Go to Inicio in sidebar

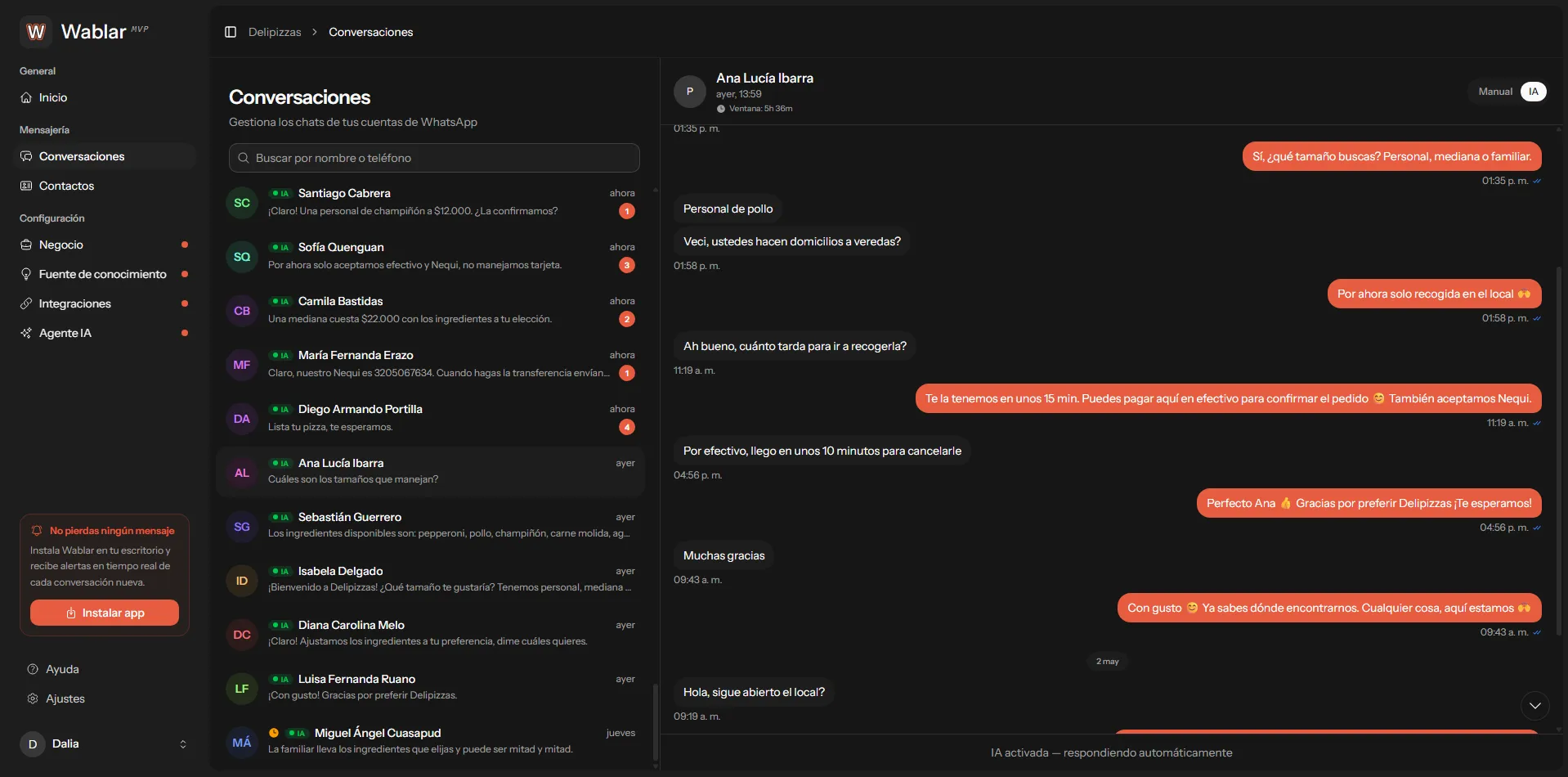coord(105,97)
